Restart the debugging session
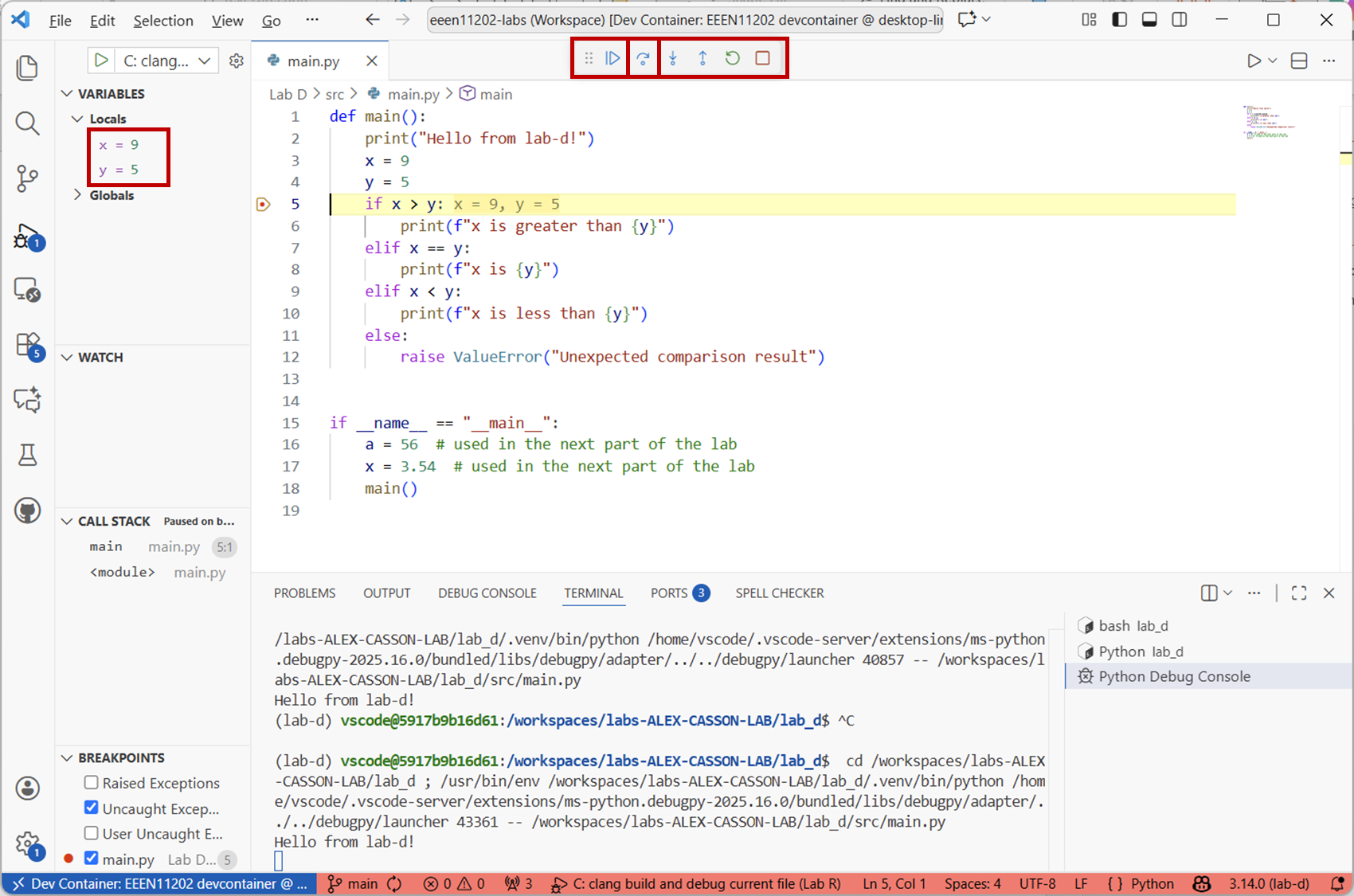This screenshot has width=1354, height=896. tap(733, 58)
